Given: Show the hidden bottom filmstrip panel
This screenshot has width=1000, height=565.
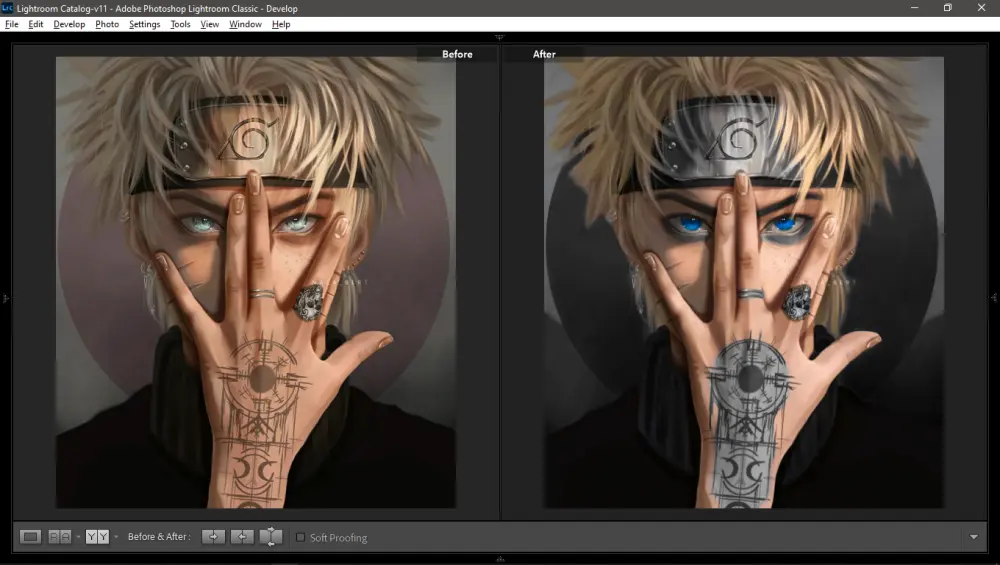Looking at the screenshot, I should pyautogui.click(x=499, y=559).
